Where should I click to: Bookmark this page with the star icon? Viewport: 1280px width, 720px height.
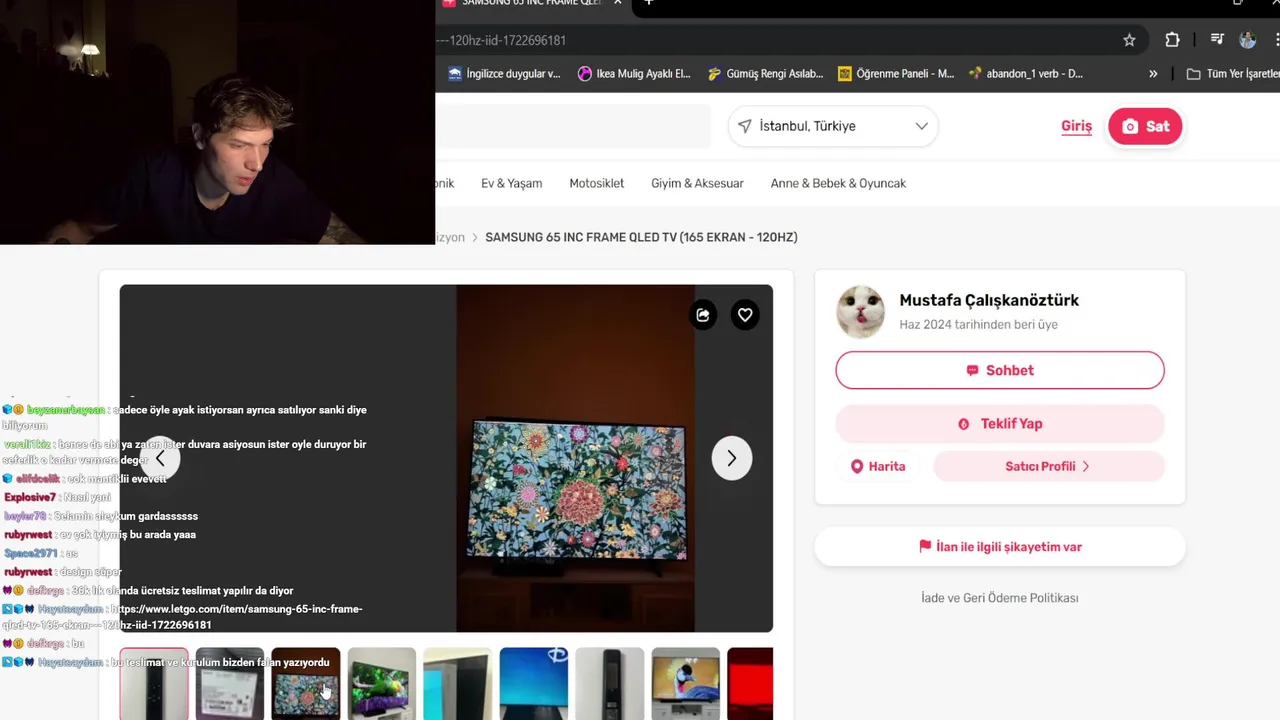click(x=1129, y=40)
